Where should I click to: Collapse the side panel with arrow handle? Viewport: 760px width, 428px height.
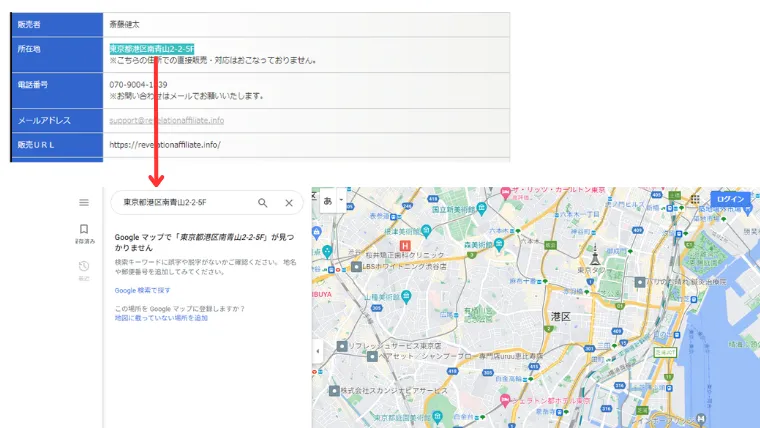(318, 351)
